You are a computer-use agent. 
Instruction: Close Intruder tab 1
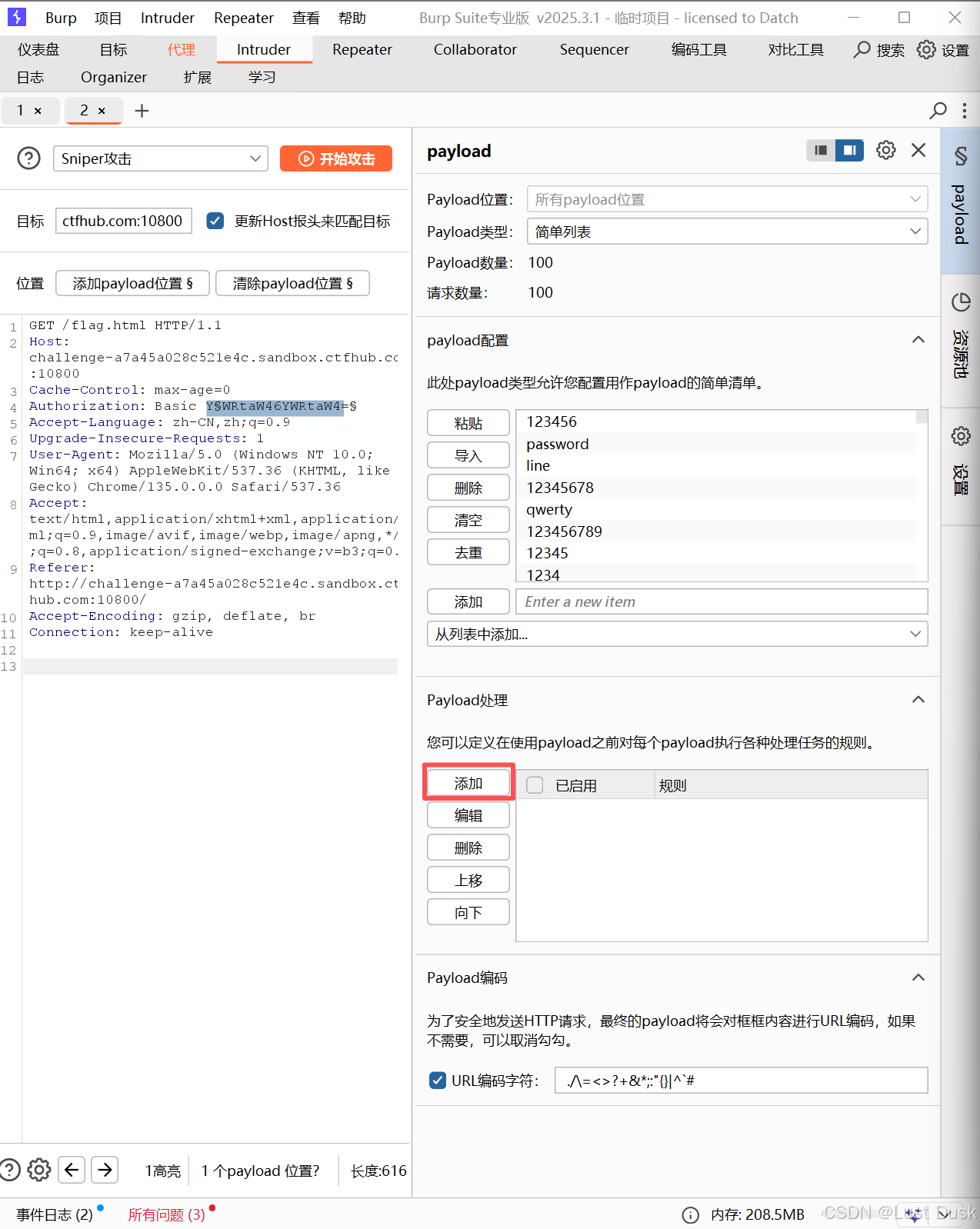coord(38,112)
